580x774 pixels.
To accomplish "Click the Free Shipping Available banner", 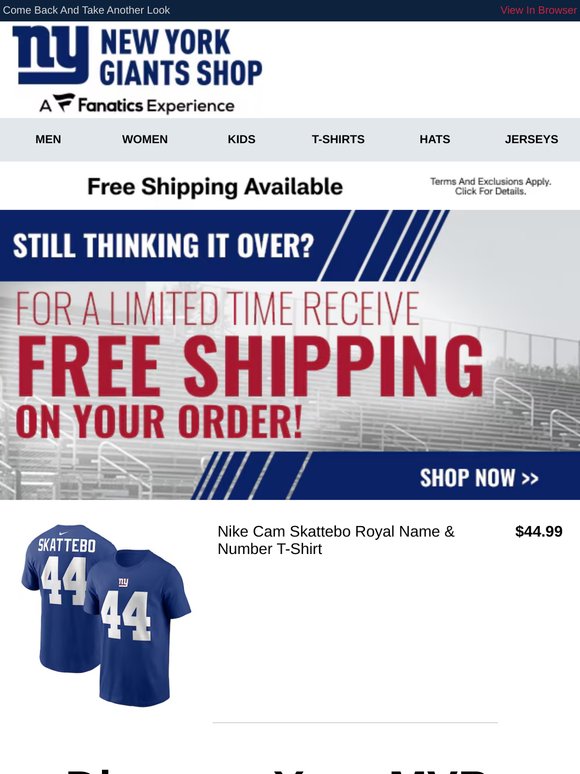I will [x=215, y=187].
